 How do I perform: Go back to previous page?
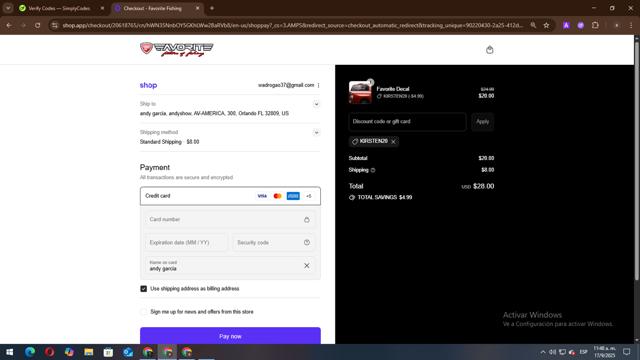coord(9,25)
